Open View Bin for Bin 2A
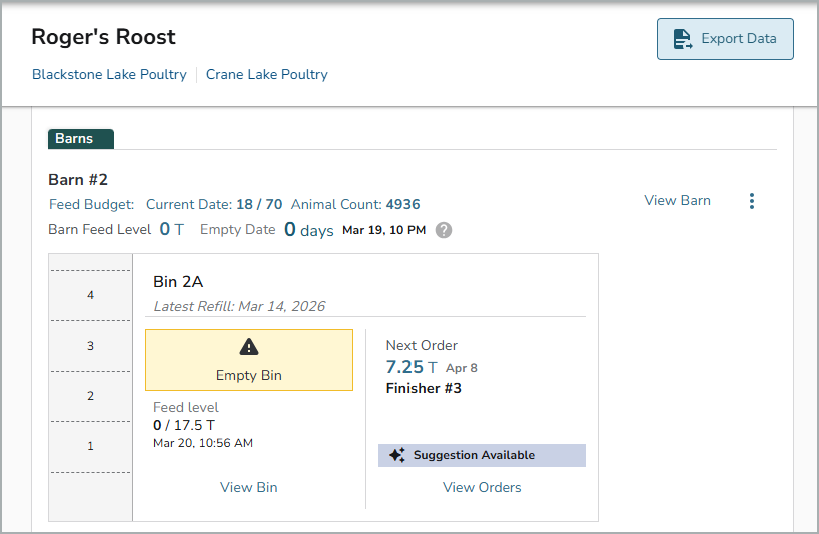The image size is (819, 534). (x=249, y=487)
